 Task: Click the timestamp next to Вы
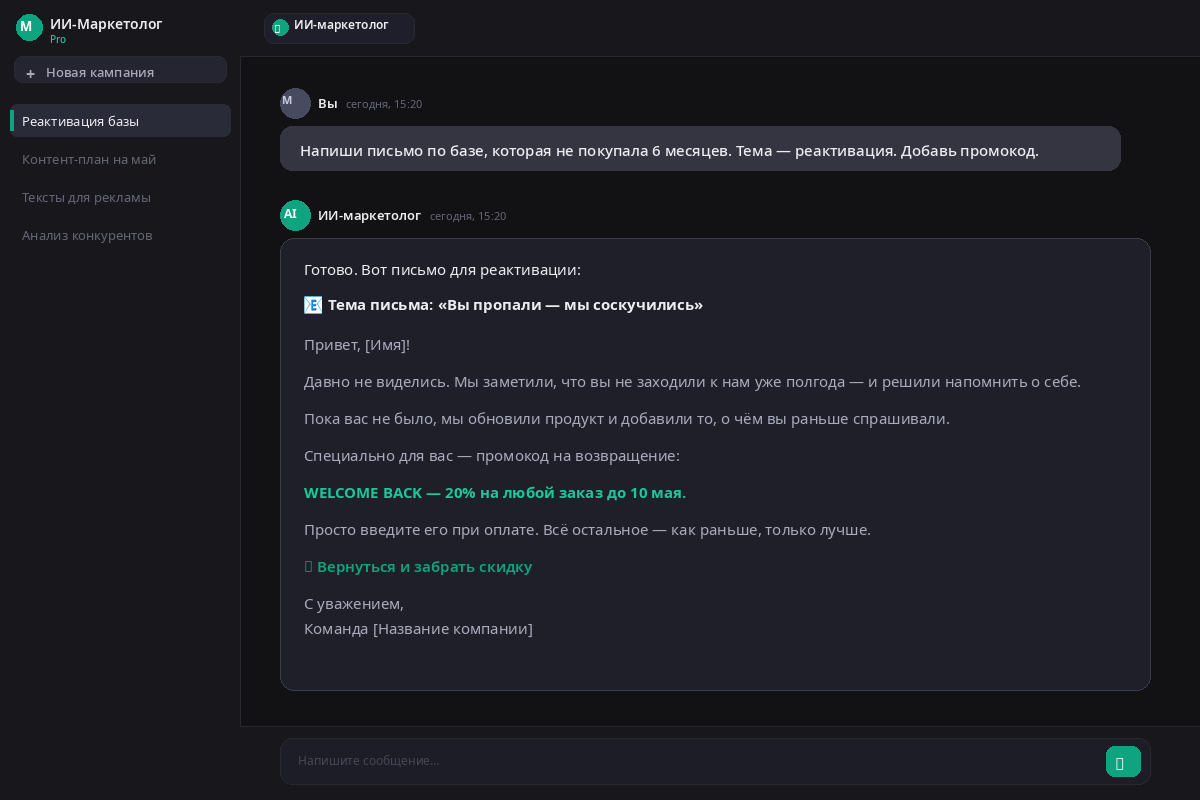click(384, 104)
